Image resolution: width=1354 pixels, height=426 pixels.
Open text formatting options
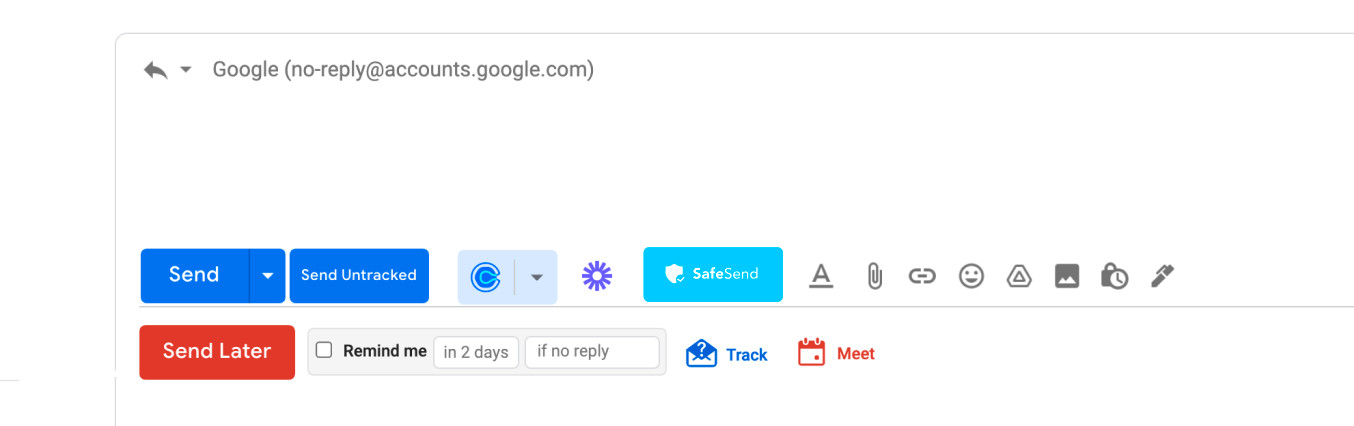(x=821, y=276)
